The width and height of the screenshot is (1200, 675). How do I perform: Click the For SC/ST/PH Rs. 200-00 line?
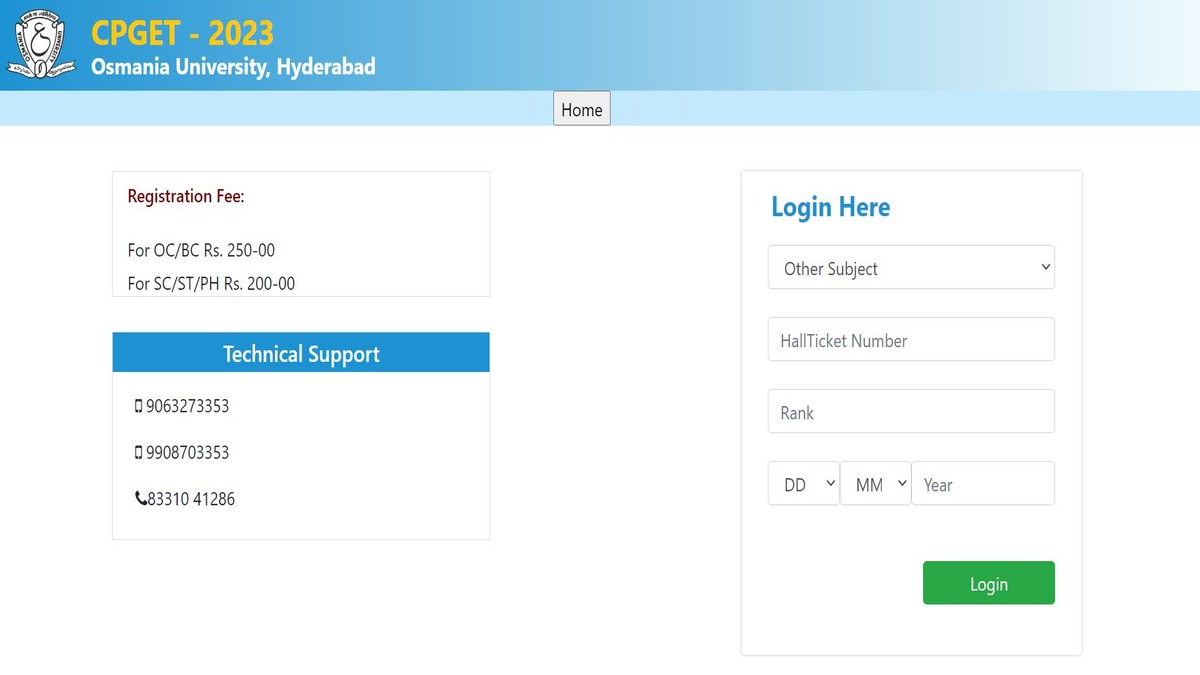[211, 284]
